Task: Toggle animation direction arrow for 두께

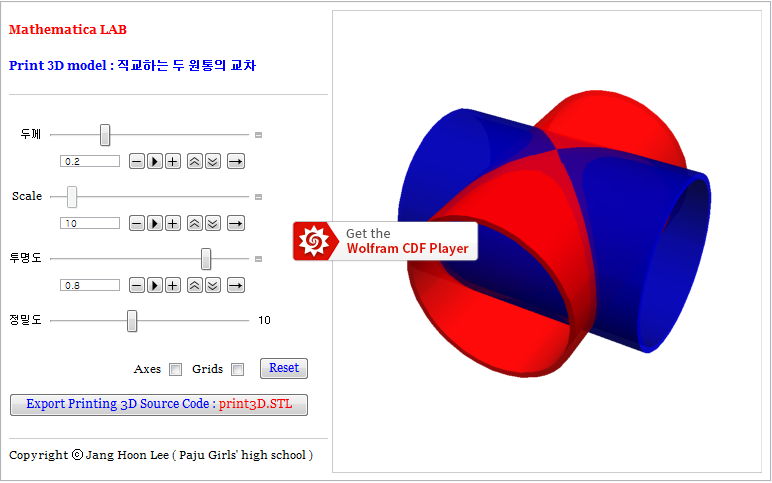Action: click(x=236, y=161)
